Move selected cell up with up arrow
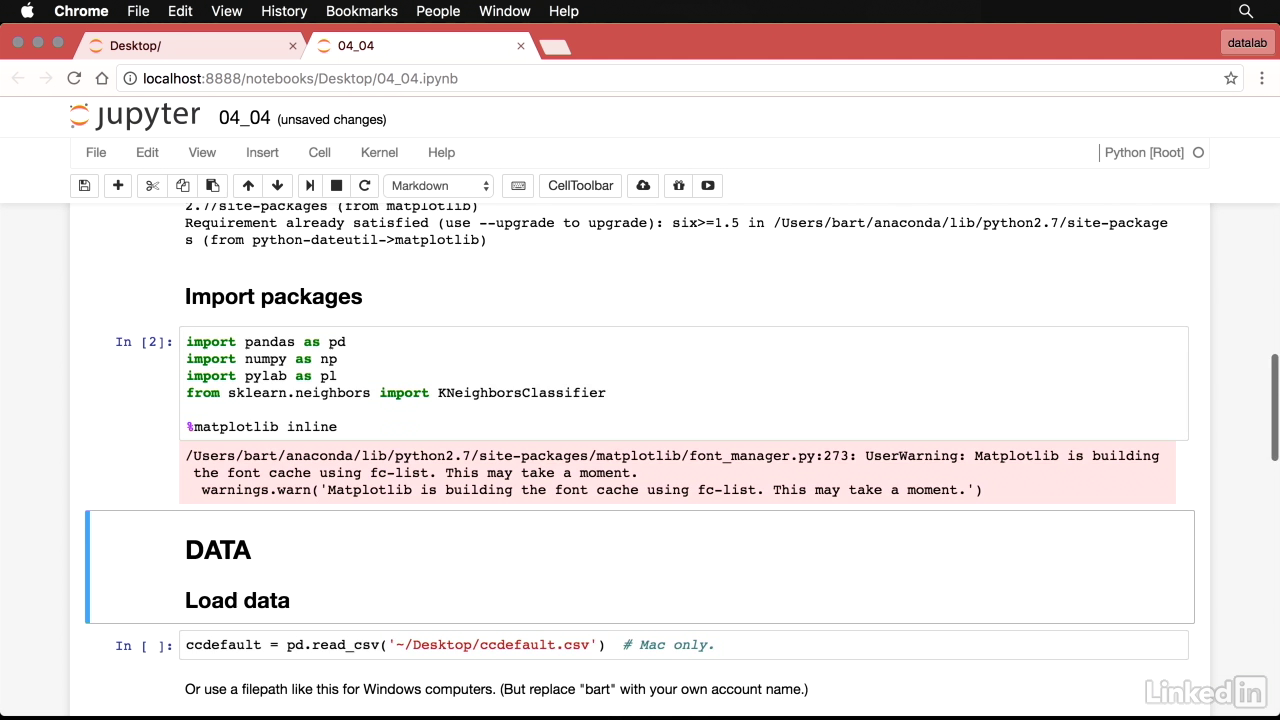The height and width of the screenshot is (720, 1280). (248, 186)
